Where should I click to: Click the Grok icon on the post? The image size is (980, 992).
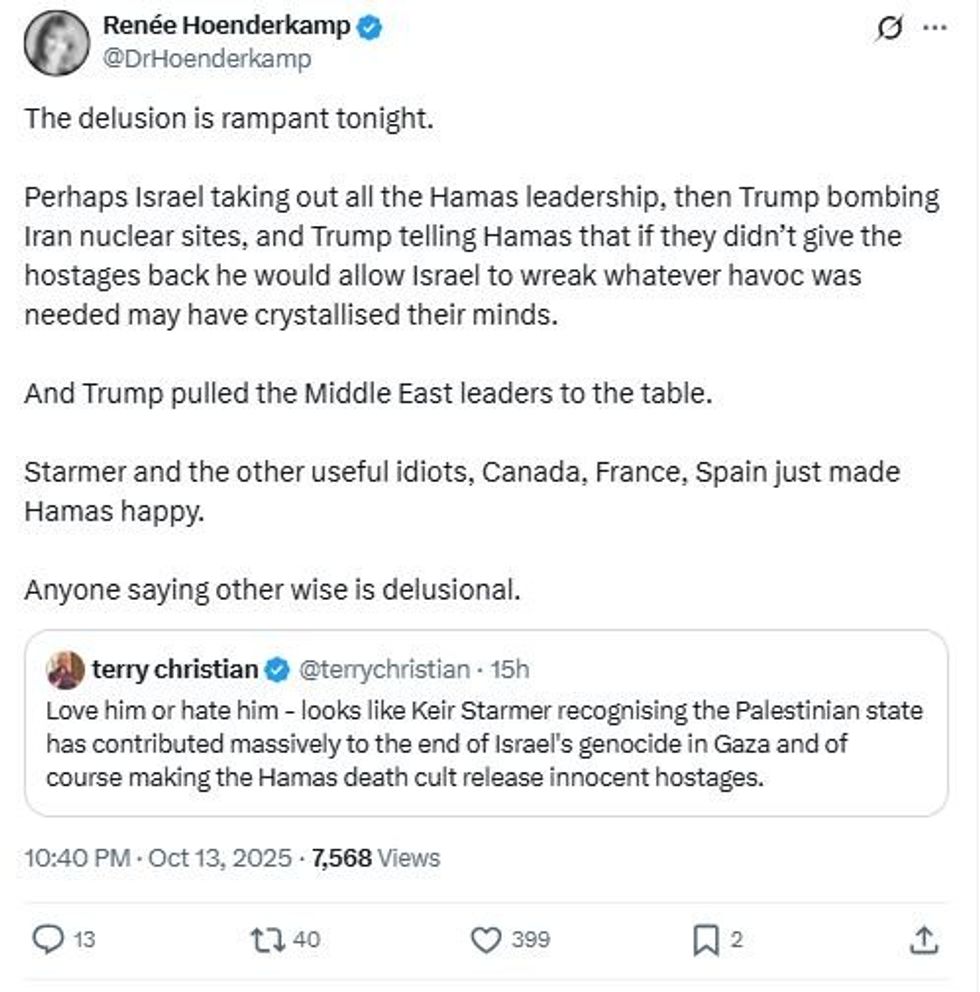[x=886, y=30]
